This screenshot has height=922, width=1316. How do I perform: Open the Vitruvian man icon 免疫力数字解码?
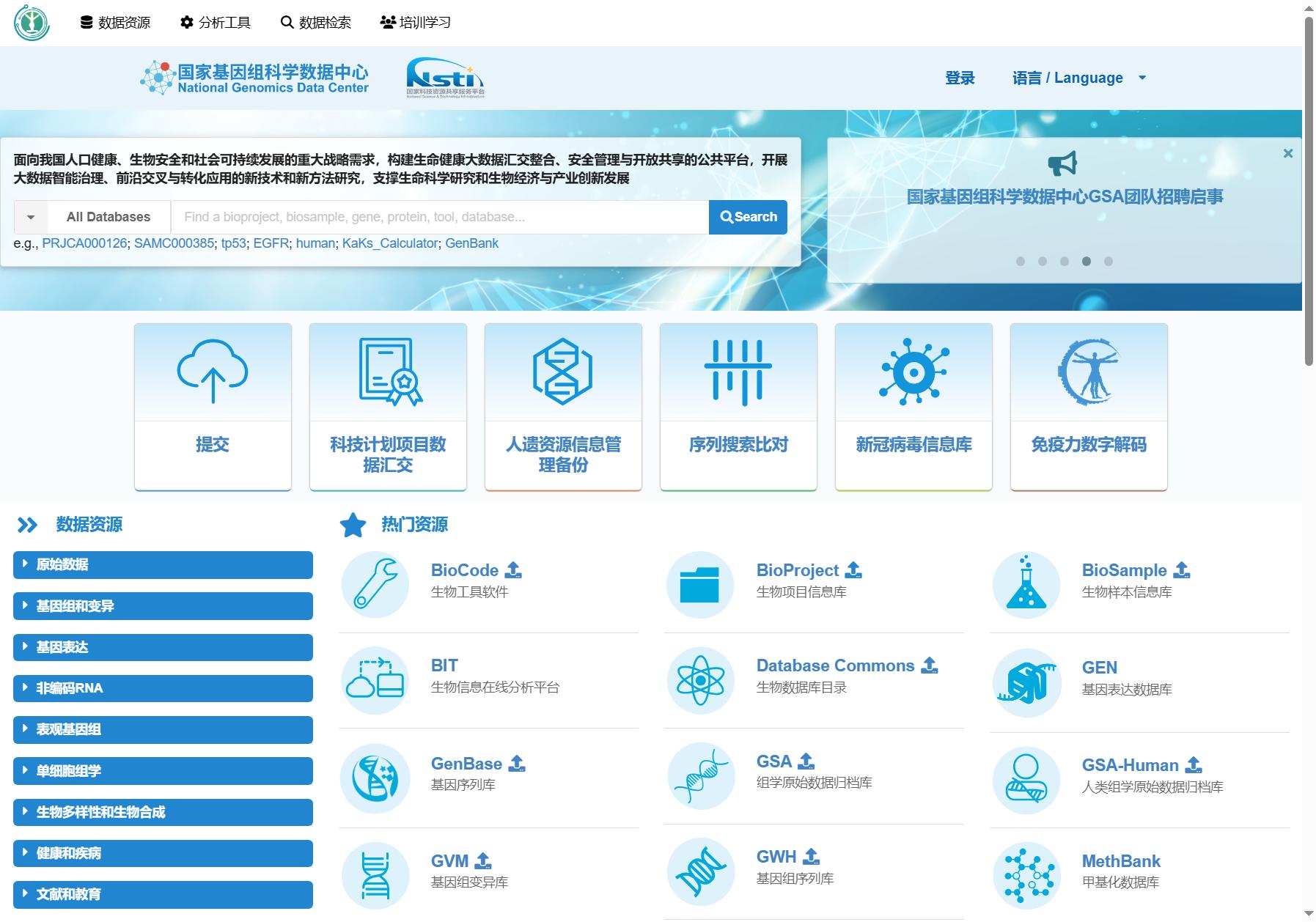pyautogui.click(x=1089, y=372)
